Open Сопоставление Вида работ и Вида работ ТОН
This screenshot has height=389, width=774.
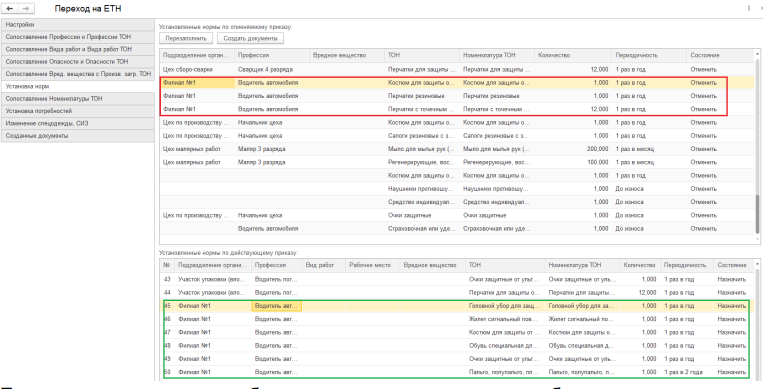coord(78,49)
